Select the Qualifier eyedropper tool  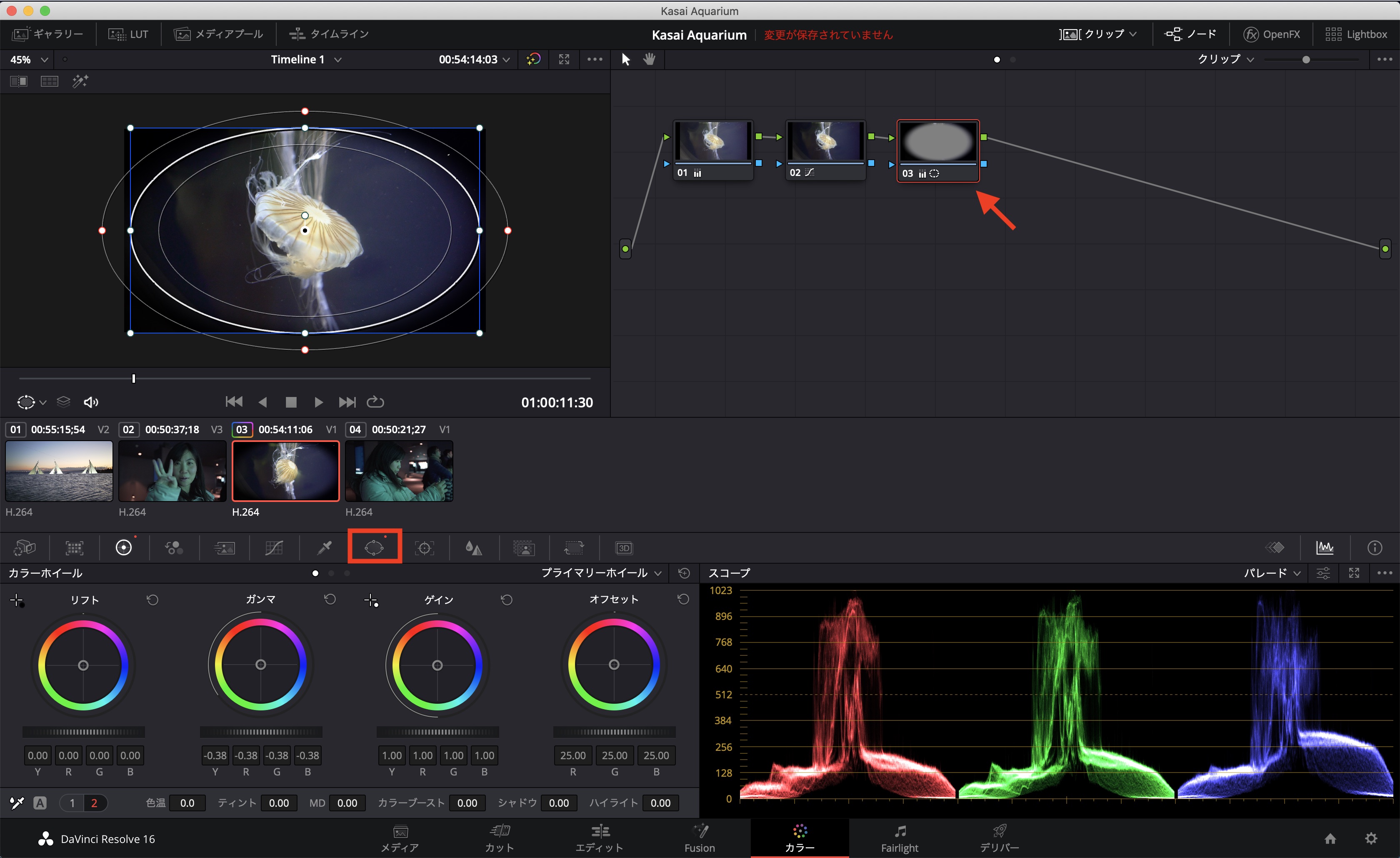(325, 547)
